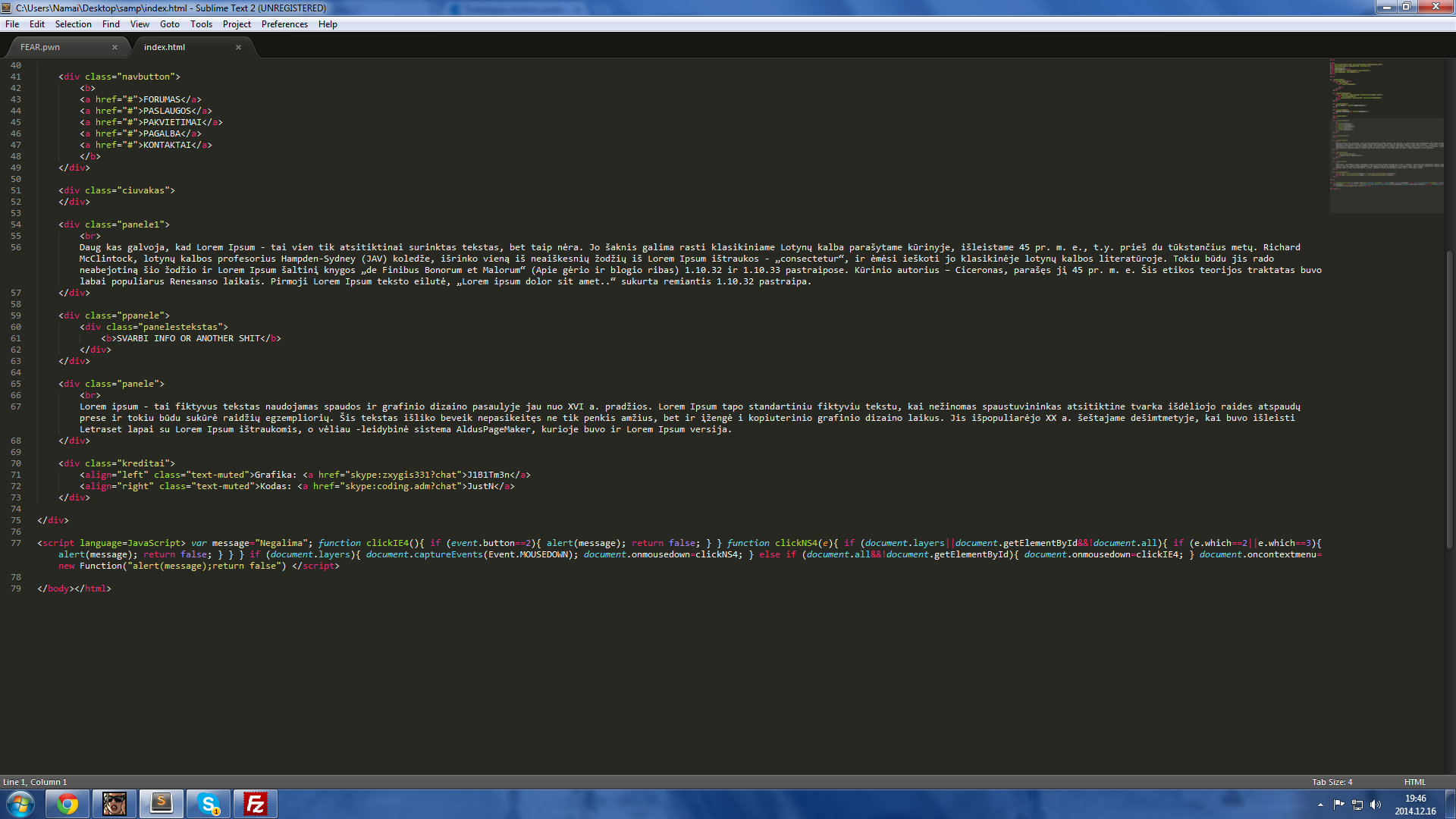Image resolution: width=1456 pixels, height=819 pixels.
Task: Click Sublime Text window title bar icon
Action: tap(8, 8)
